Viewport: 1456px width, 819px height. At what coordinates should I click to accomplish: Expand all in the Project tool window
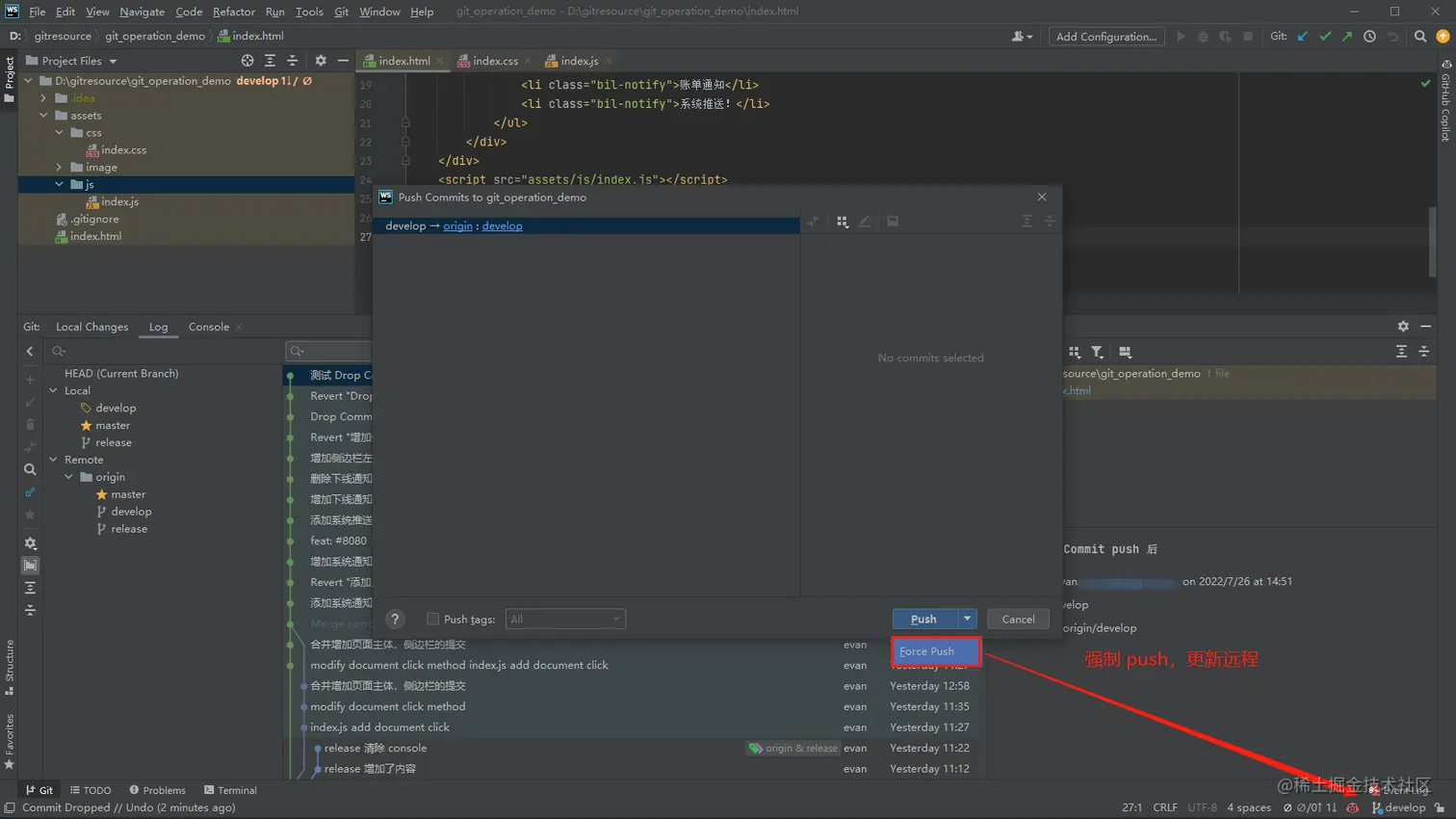[270, 61]
